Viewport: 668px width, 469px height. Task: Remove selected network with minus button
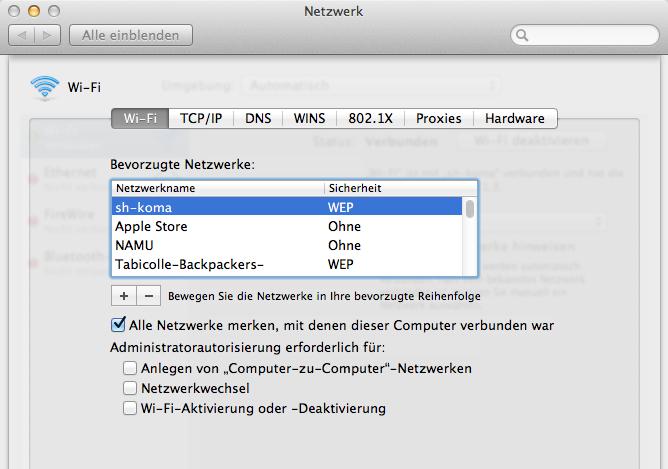pos(149,296)
